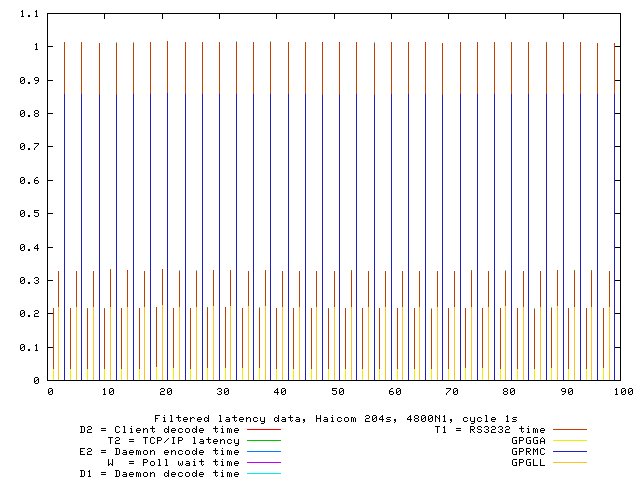
Task: Click the T1 RS3232 time legend line
Action: pyautogui.click(x=567, y=429)
